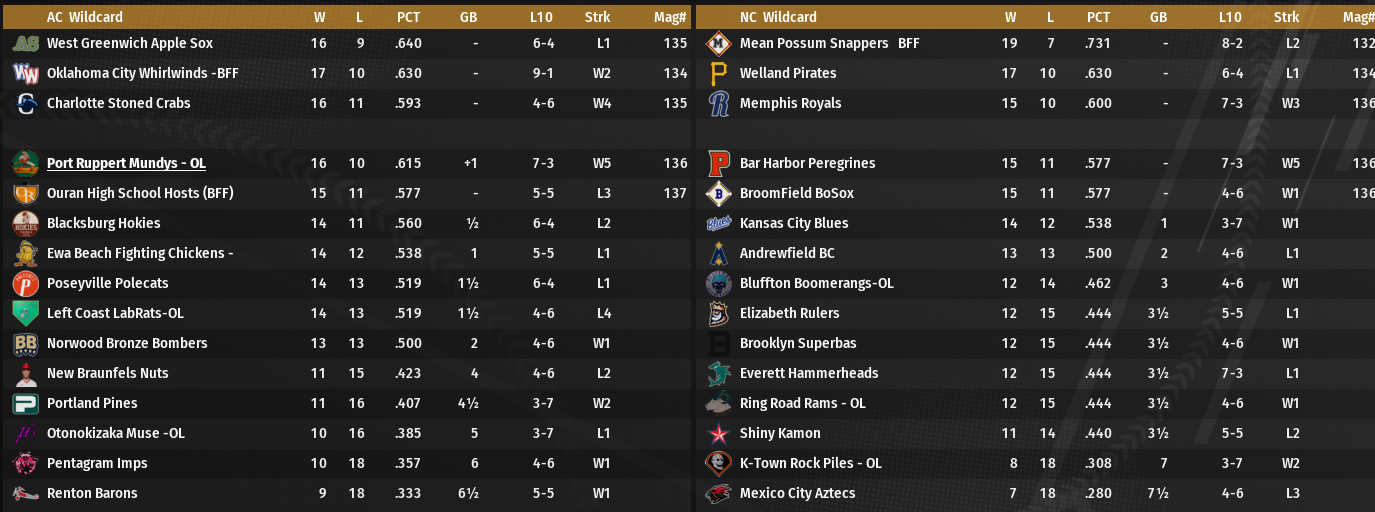Viewport: 1375px width, 512px height.
Task: Select the Mexico City Aztecs team name
Action: (796, 494)
